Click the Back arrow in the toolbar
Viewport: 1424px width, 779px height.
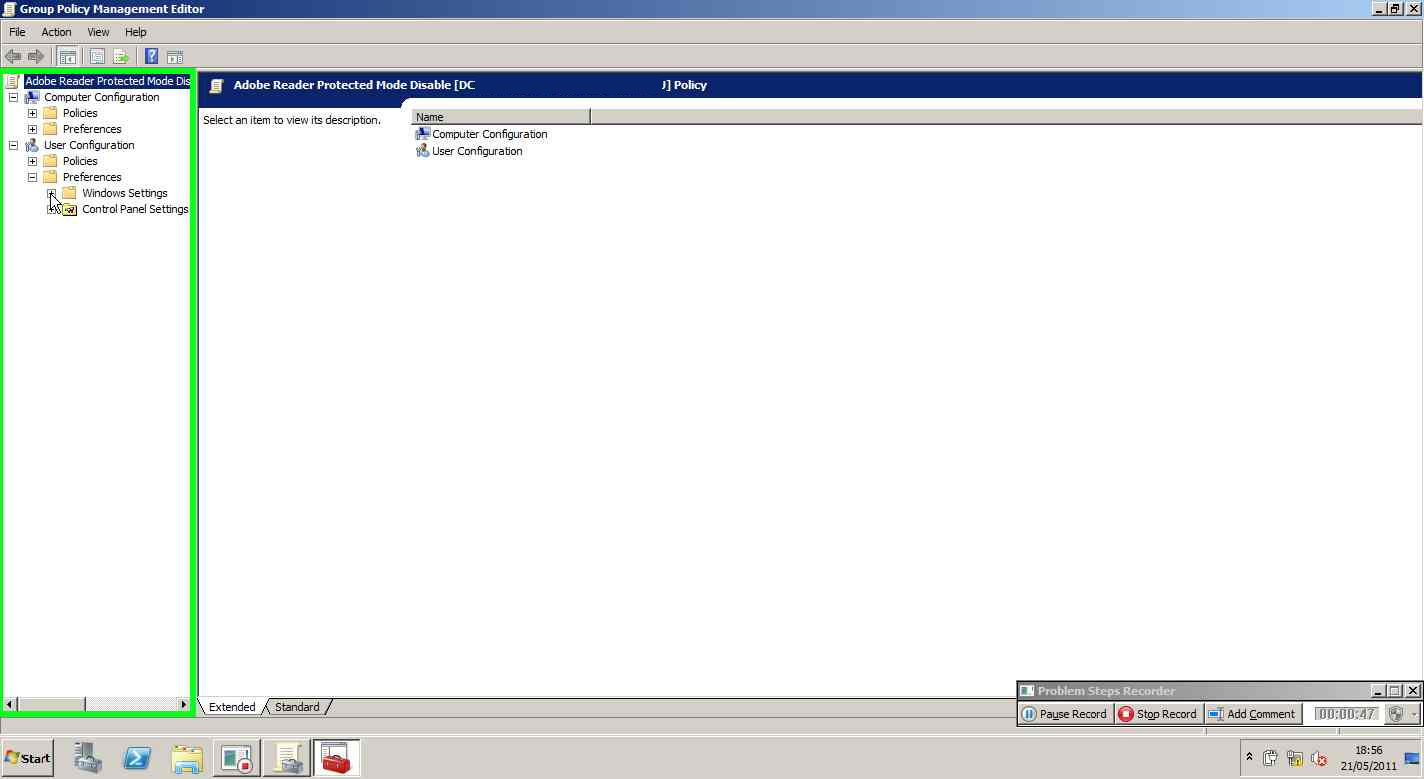(13, 57)
